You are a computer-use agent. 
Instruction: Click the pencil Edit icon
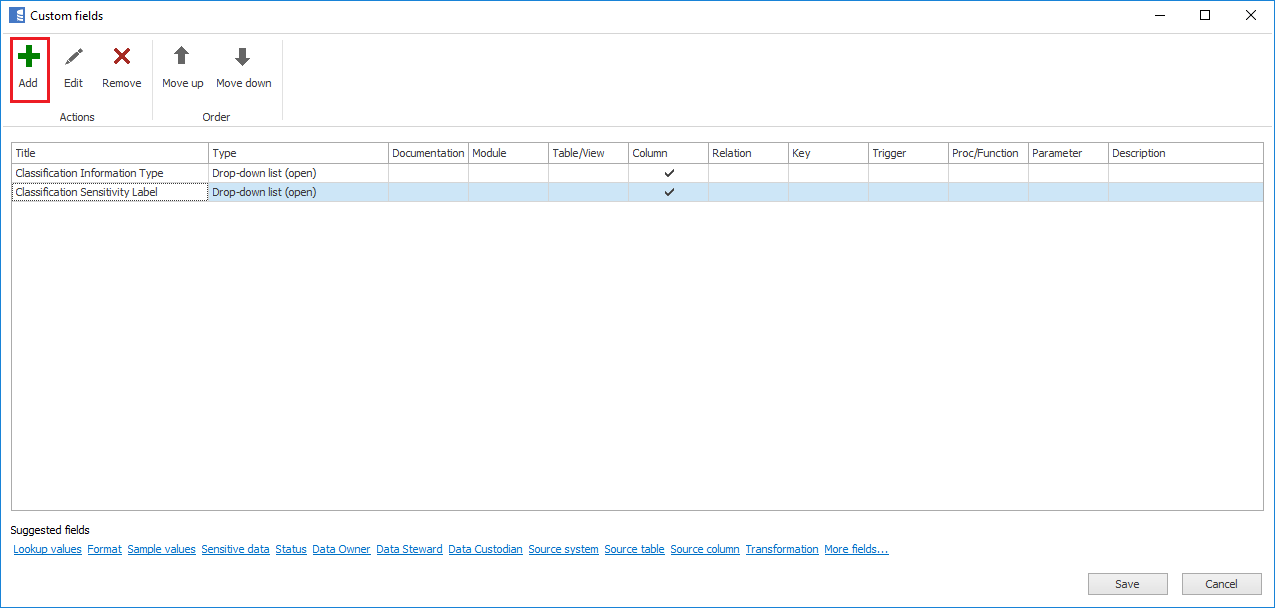click(x=74, y=57)
